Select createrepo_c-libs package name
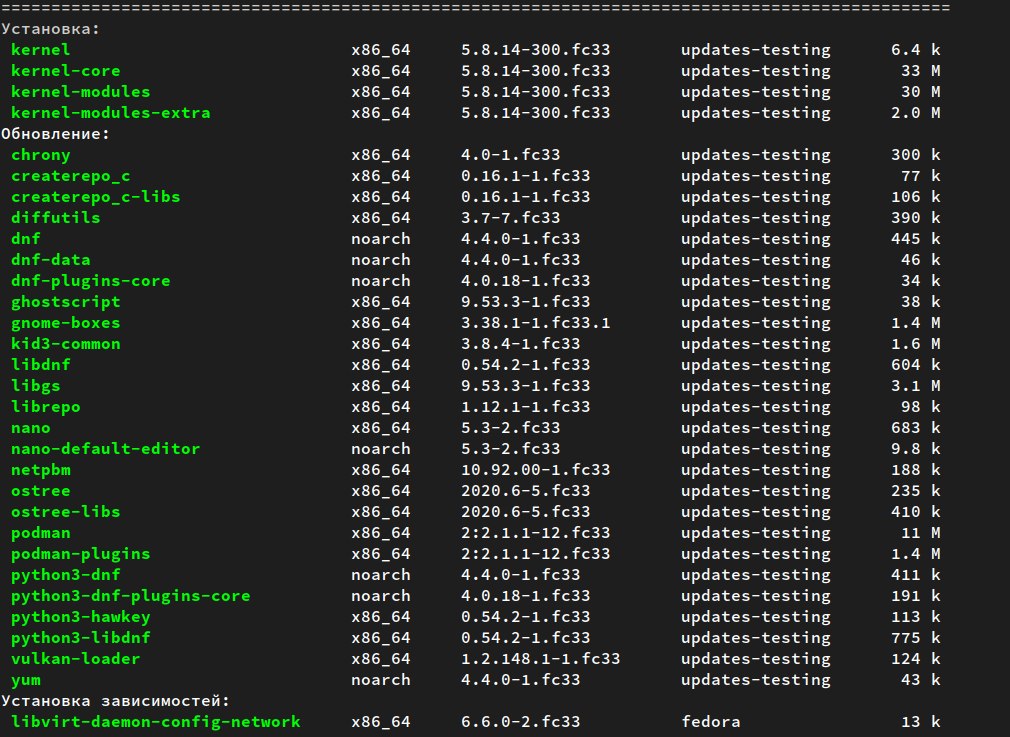Screen dimensions: 1010x737 pos(96,196)
